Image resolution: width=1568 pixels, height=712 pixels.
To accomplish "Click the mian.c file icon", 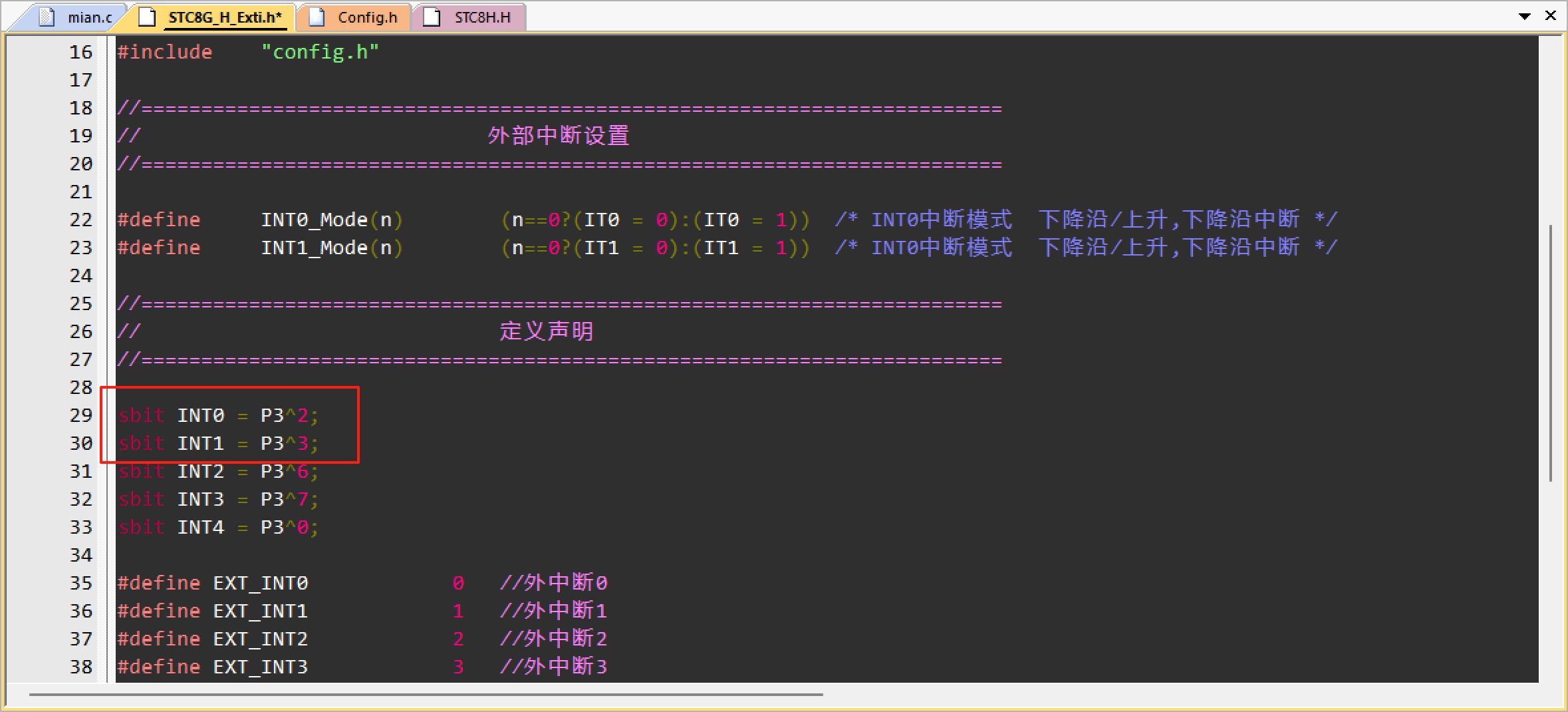I will tap(47, 17).
